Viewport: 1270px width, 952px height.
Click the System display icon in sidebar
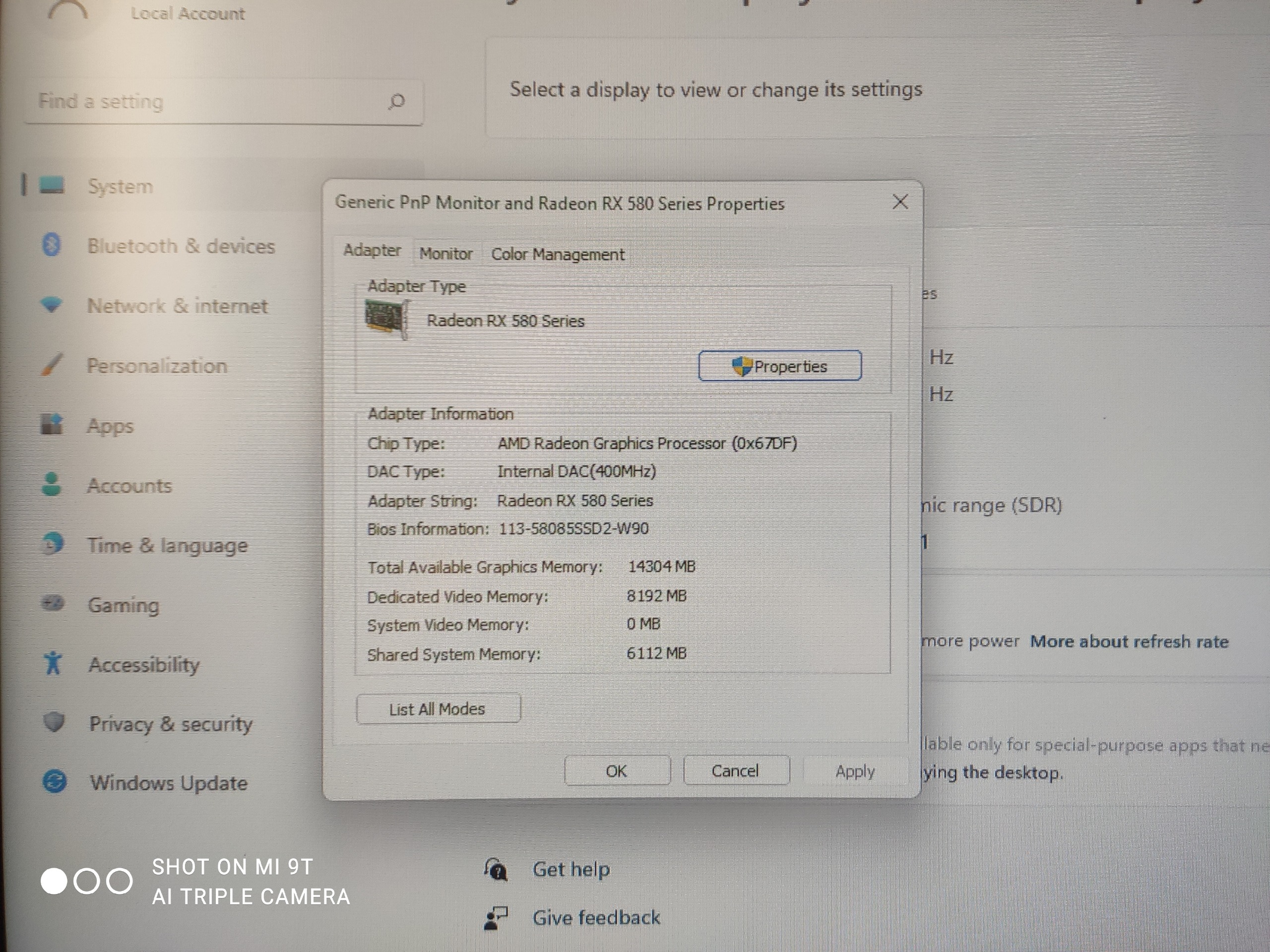pos(52,185)
